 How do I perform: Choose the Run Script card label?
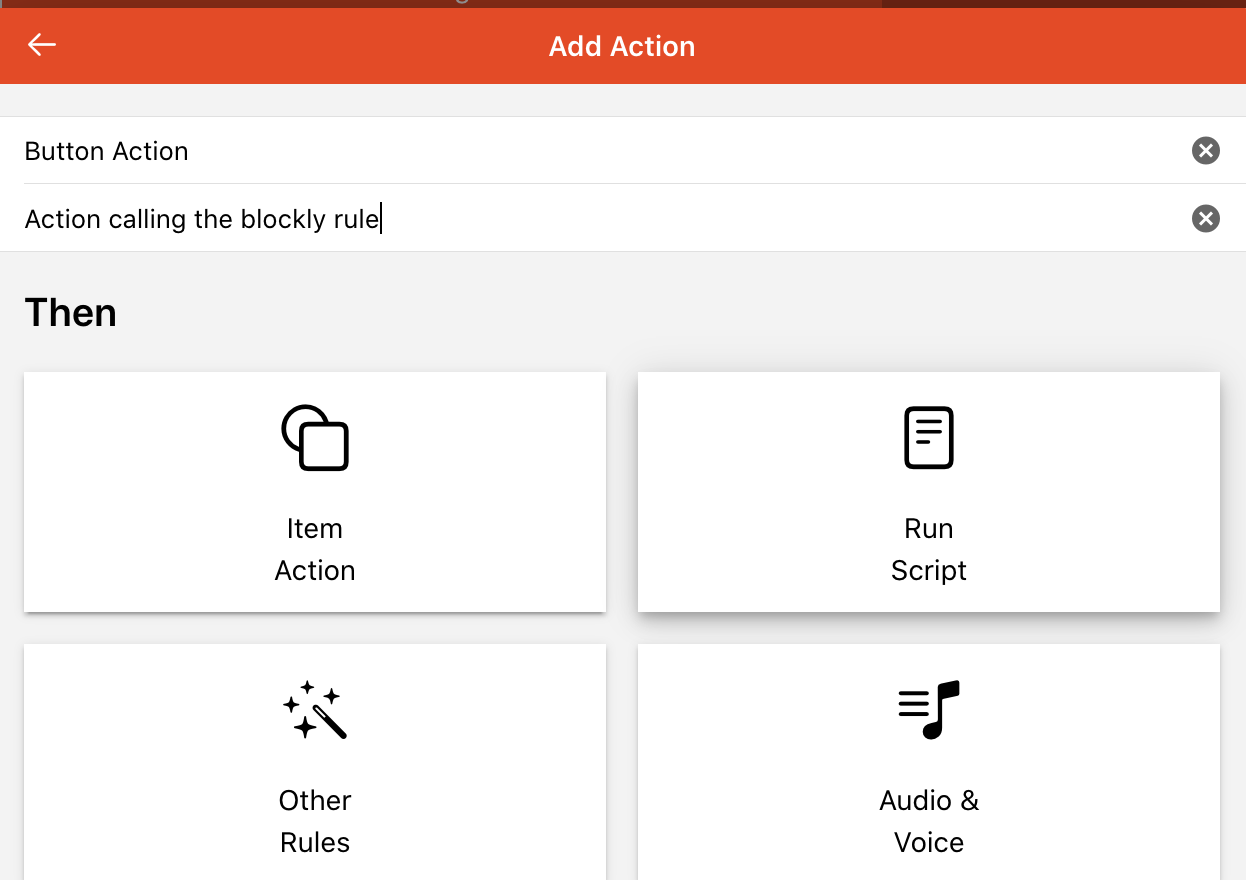[929, 549]
